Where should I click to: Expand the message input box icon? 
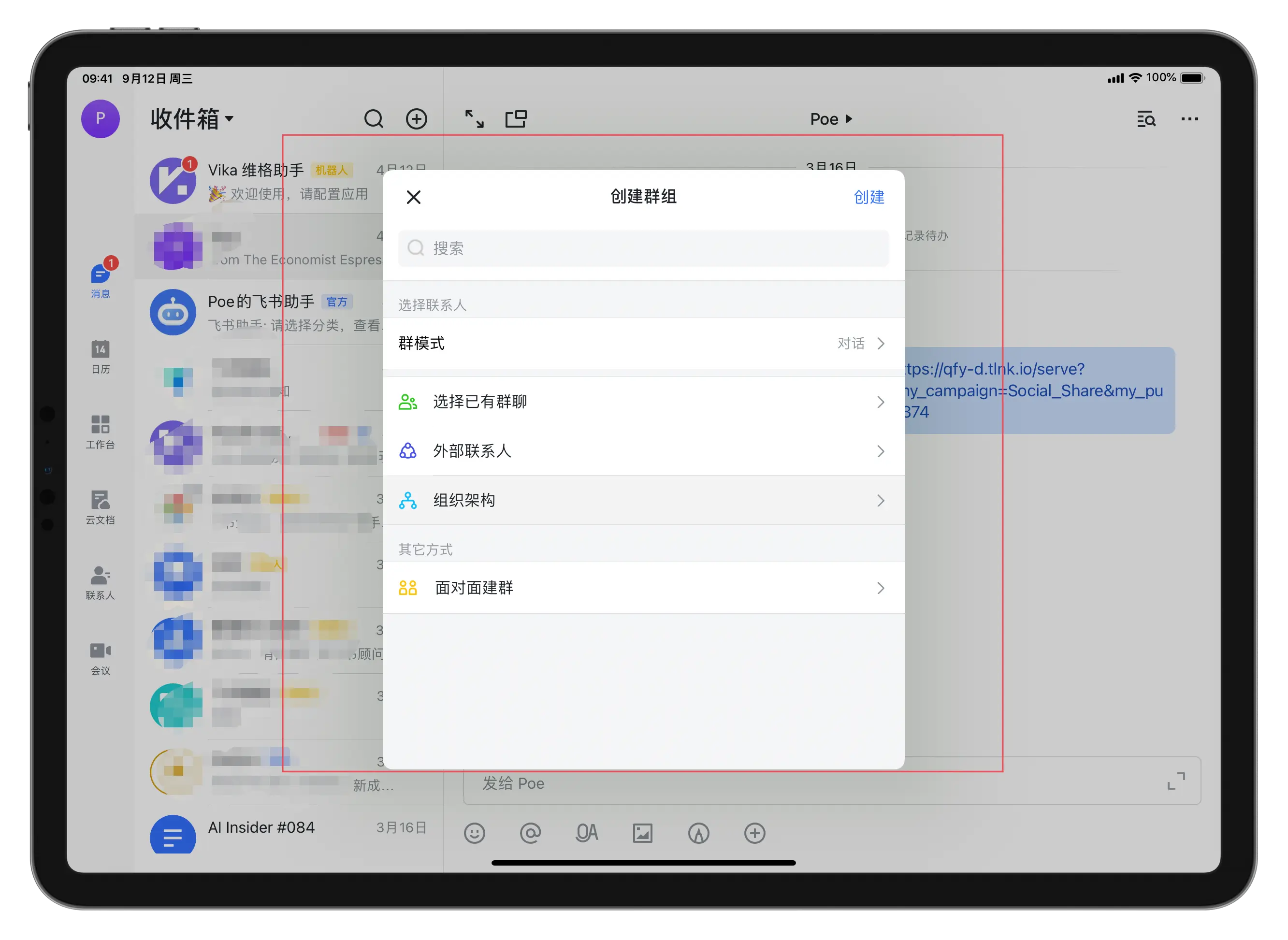click(x=1175, y=781)
